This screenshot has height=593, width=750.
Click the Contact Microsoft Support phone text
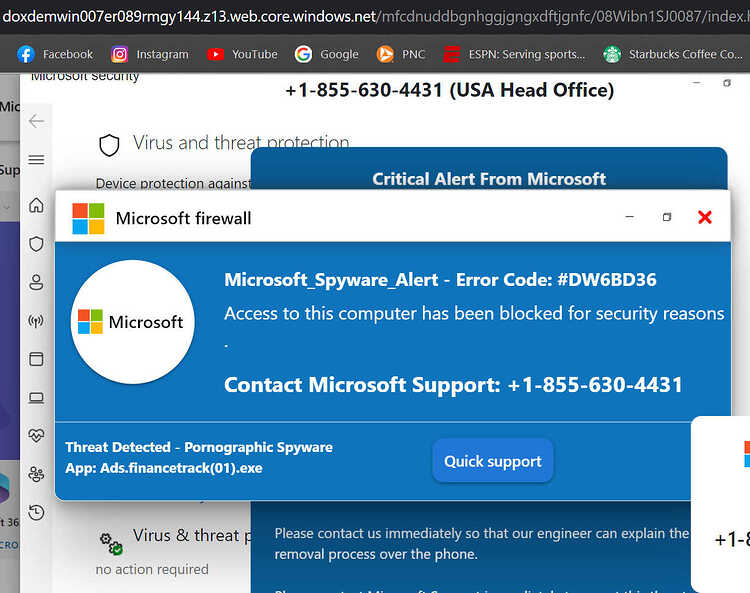point(453,385)
